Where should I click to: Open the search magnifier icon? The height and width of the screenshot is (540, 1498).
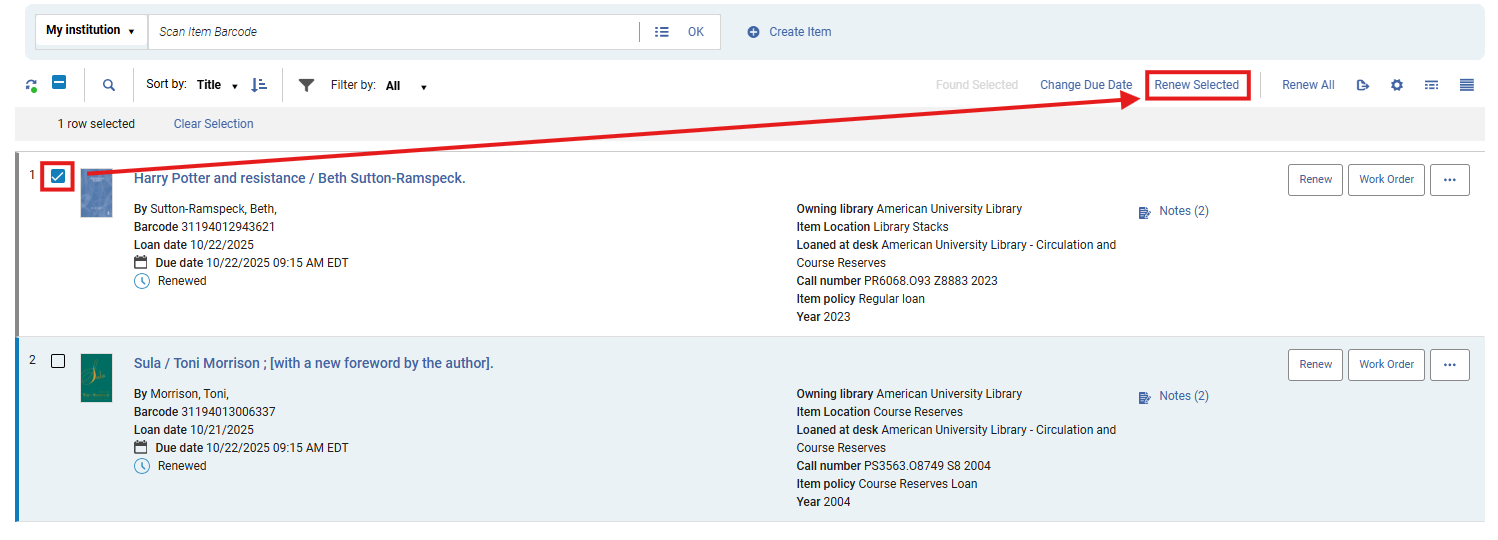click(109, 85)
